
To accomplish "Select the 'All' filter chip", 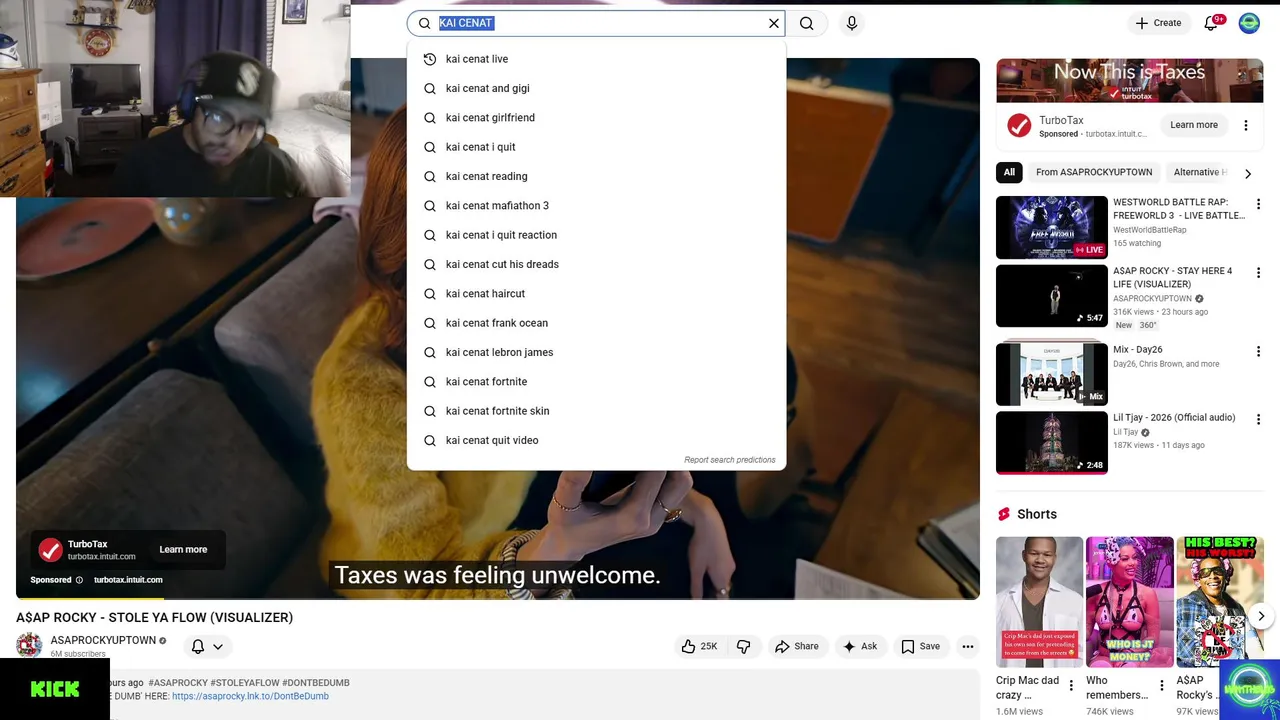I will 1009,172.
